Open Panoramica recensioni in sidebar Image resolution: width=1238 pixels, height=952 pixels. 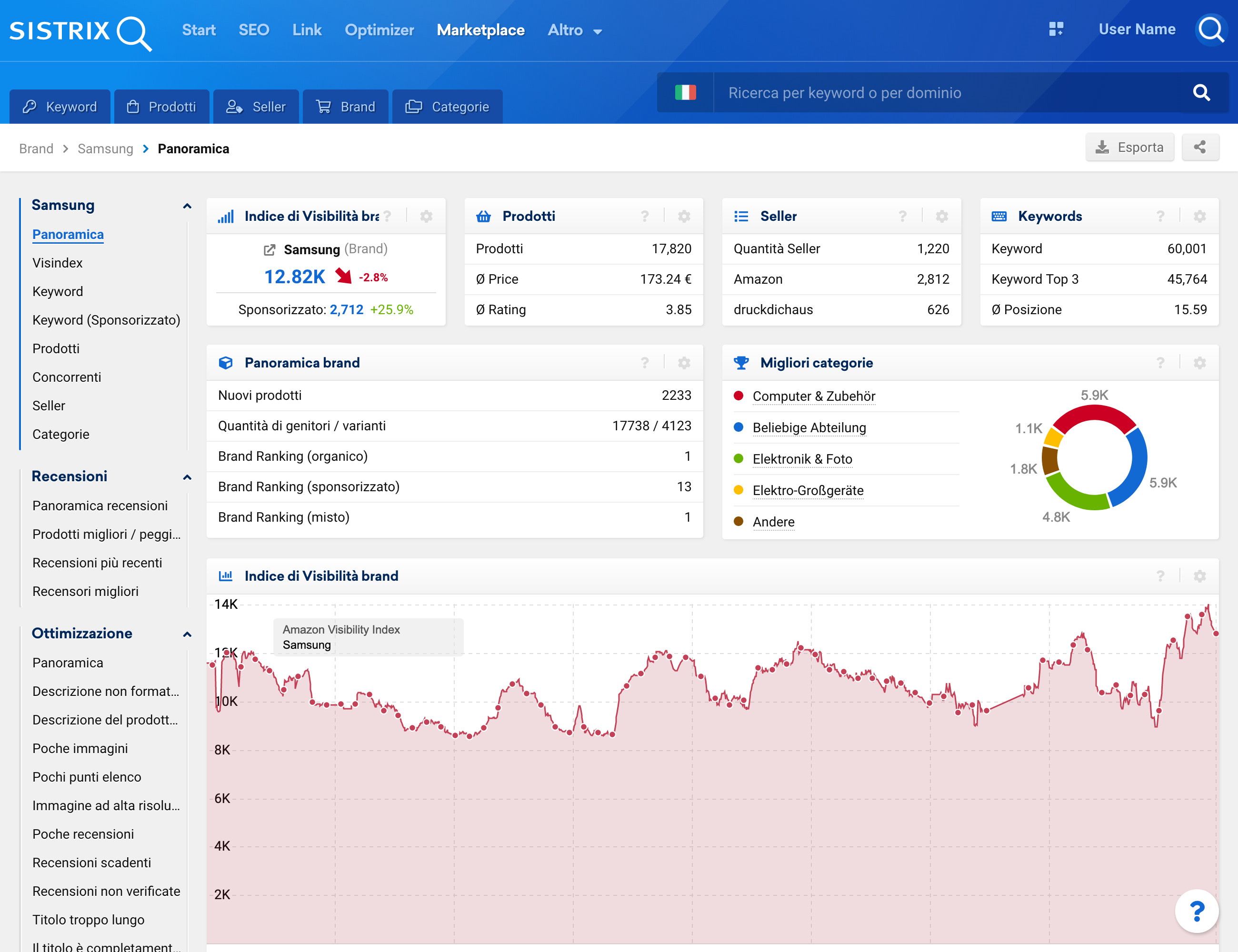click(x=100, y=506)
